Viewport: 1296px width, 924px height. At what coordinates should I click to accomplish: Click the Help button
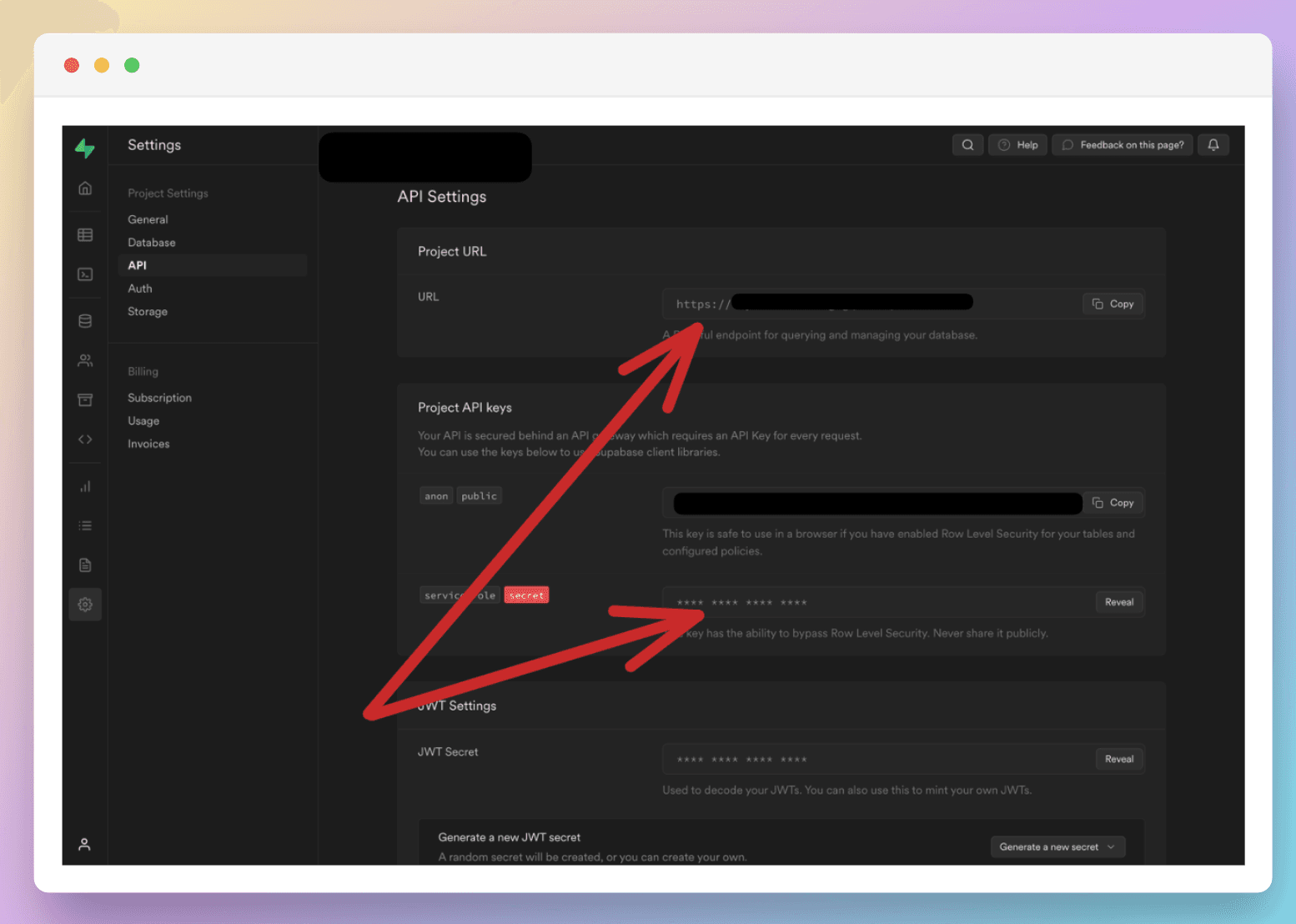(1018, 145)
